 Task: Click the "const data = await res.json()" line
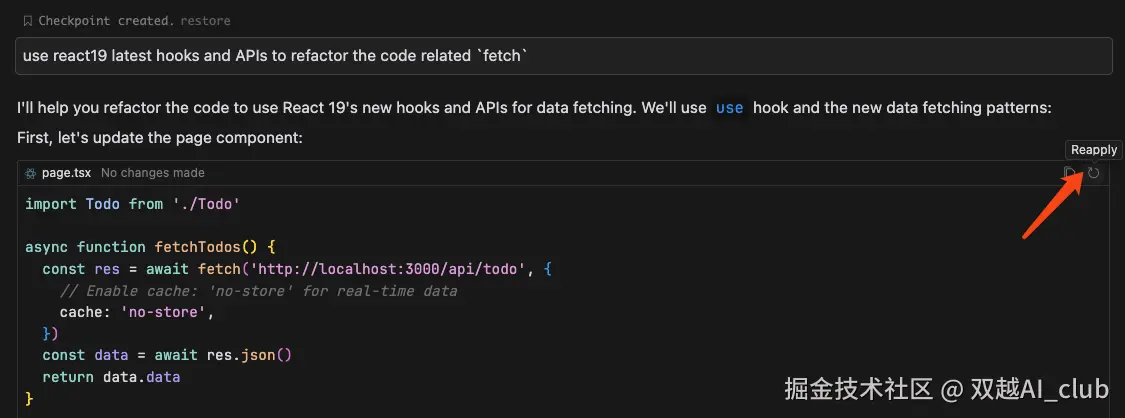166,355
